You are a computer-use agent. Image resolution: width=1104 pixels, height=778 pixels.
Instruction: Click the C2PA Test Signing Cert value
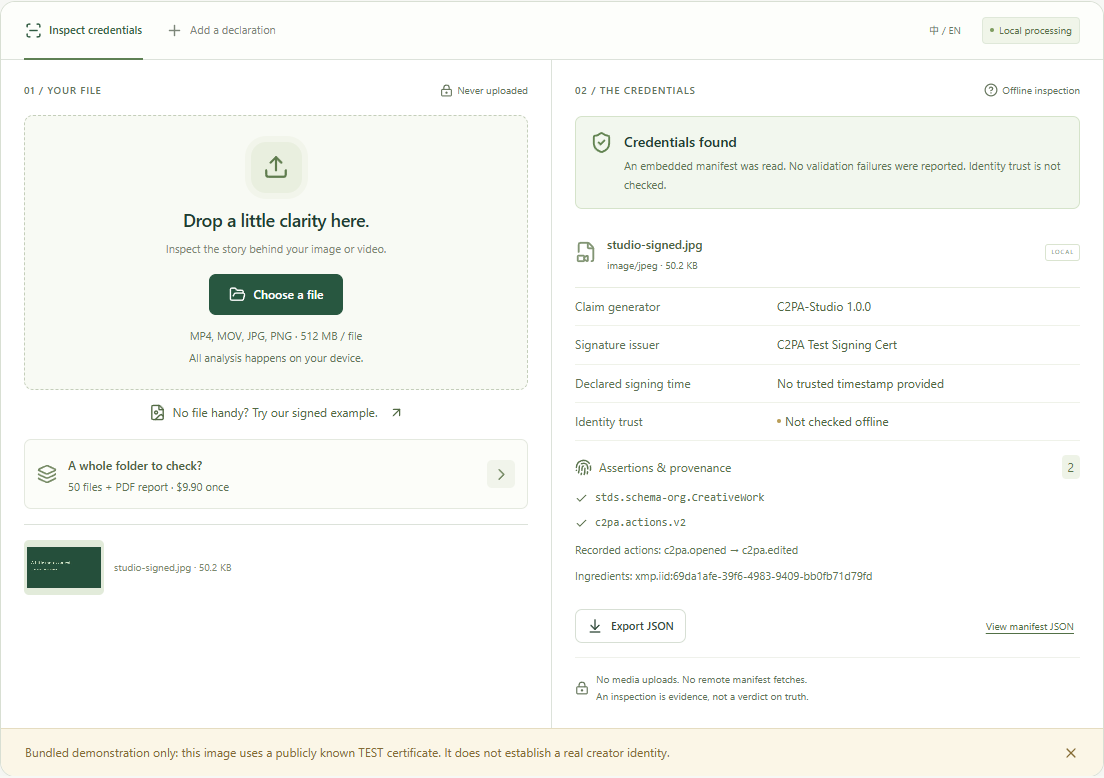click(836, 345)
